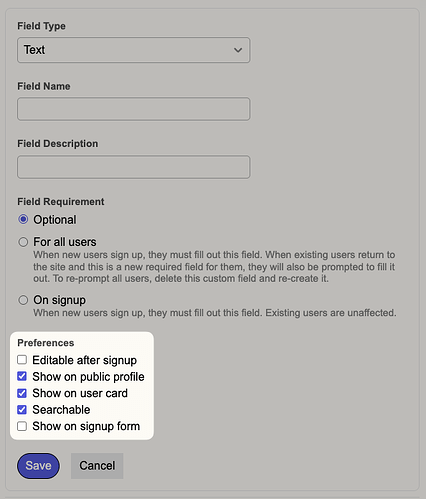The width and height of the screenshot is (426, 499).
Task: Click the Cancel button
Action: (97, 466)
